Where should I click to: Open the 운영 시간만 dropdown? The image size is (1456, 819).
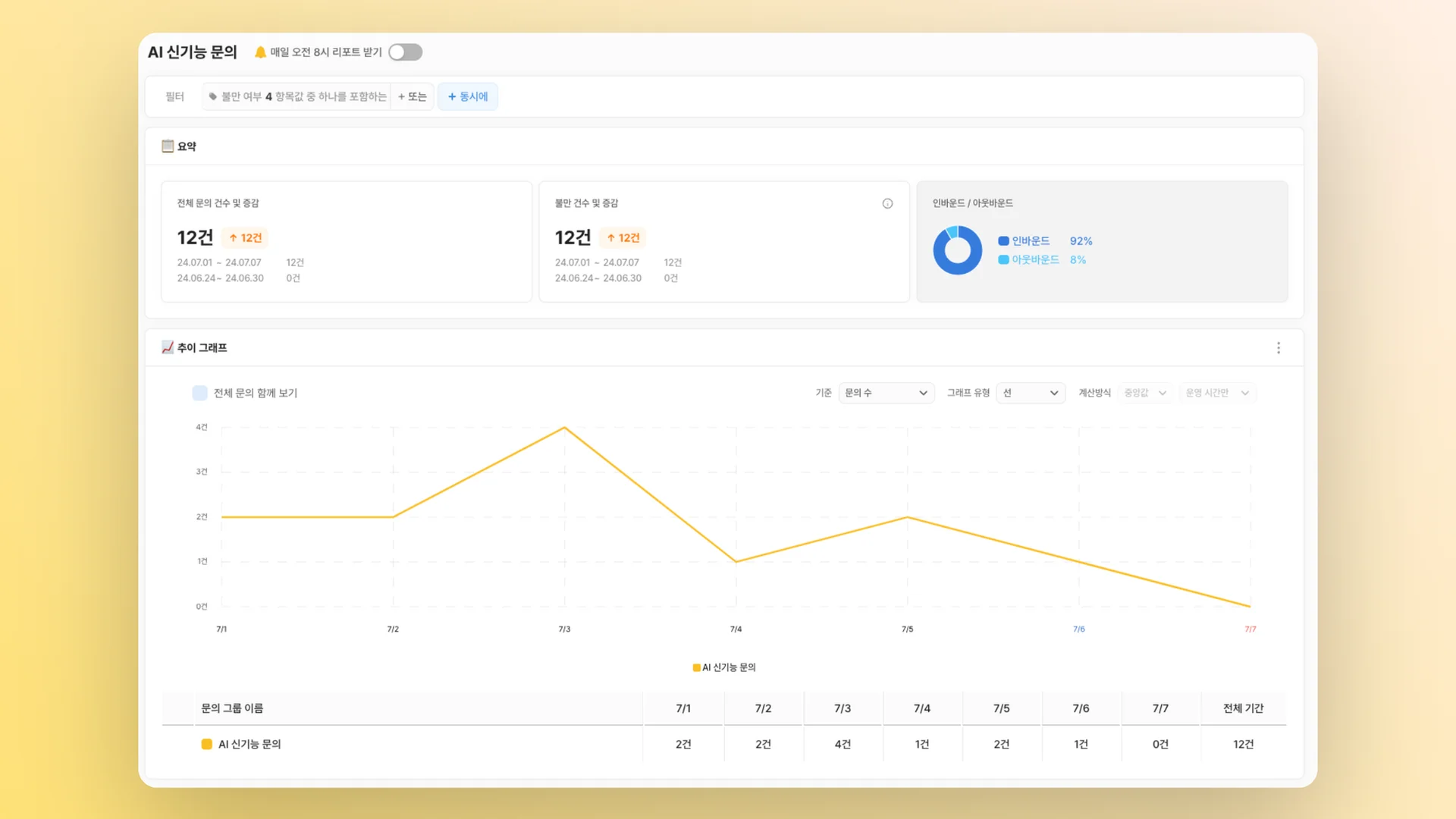tap(1216, 393)
